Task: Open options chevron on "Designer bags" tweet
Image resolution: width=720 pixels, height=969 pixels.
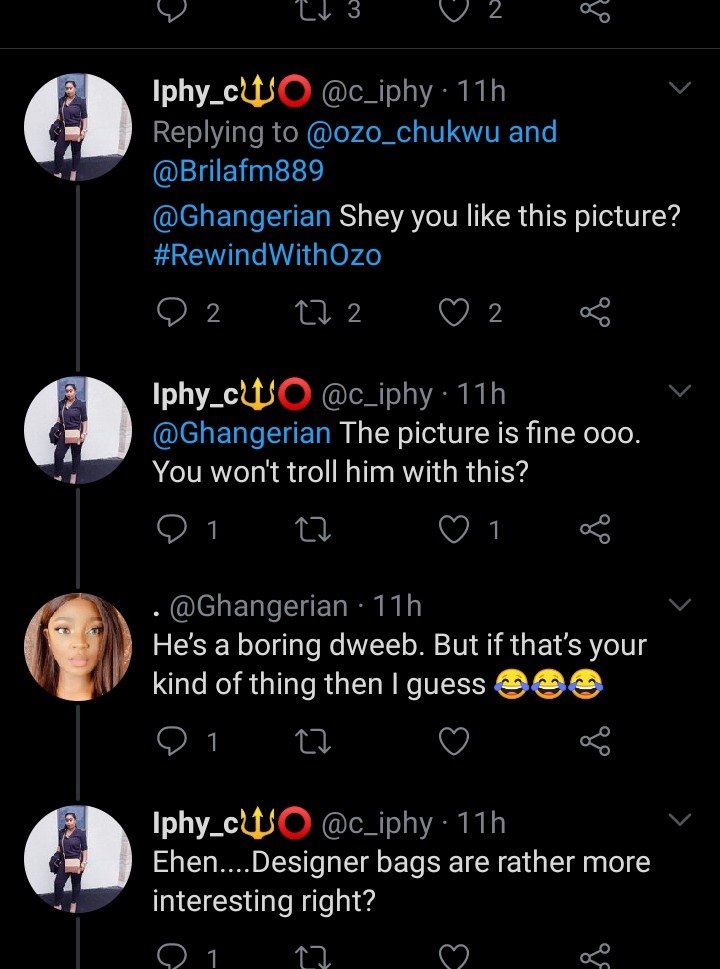Action: coord(680,820)
